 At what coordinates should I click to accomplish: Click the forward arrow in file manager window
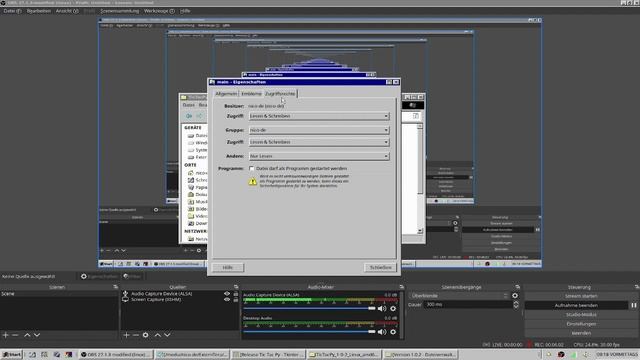[200, 116]
